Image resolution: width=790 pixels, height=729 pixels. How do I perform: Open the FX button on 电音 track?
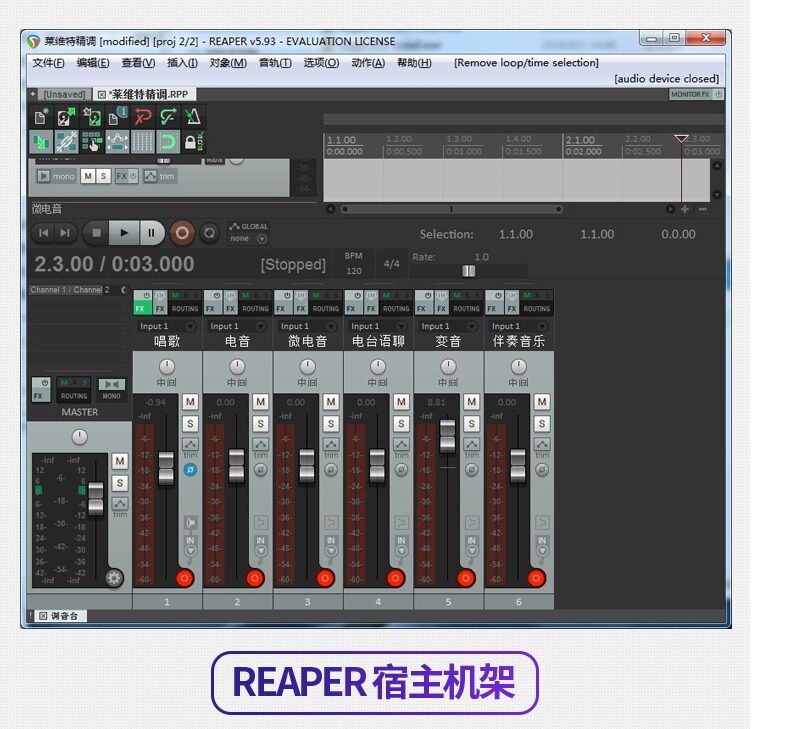tap(210, 308)
